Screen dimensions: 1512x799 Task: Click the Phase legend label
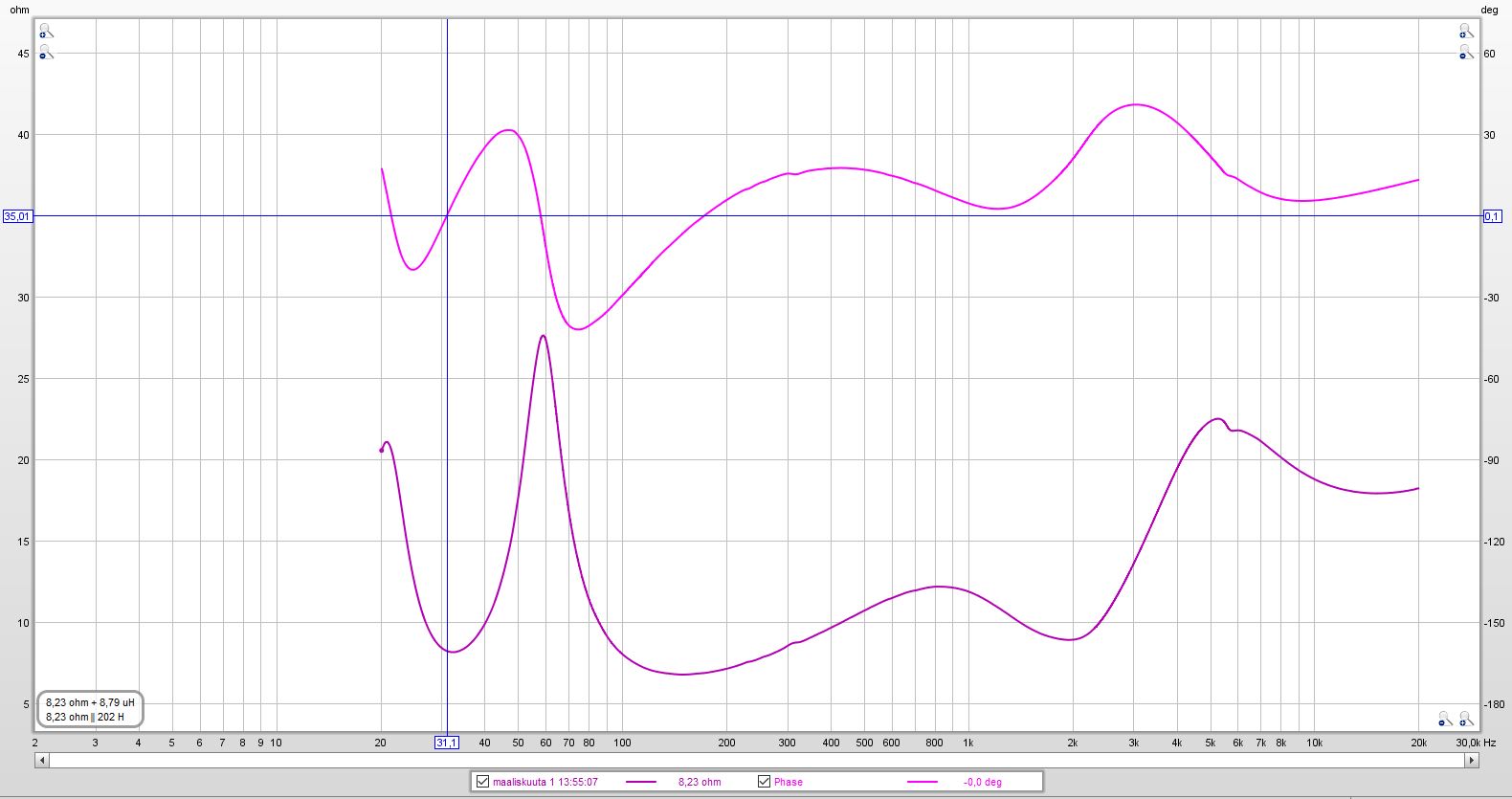click(789, 782)
